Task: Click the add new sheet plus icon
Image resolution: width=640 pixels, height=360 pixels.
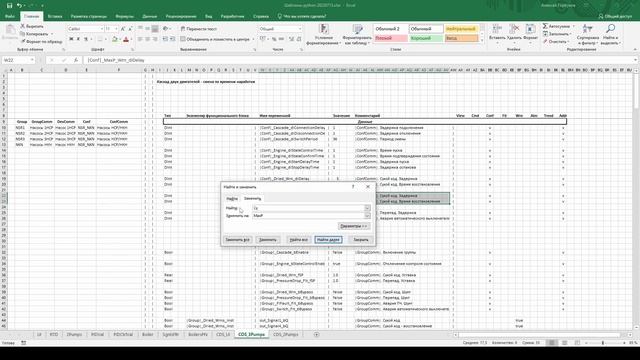Action: pos(316,334)
